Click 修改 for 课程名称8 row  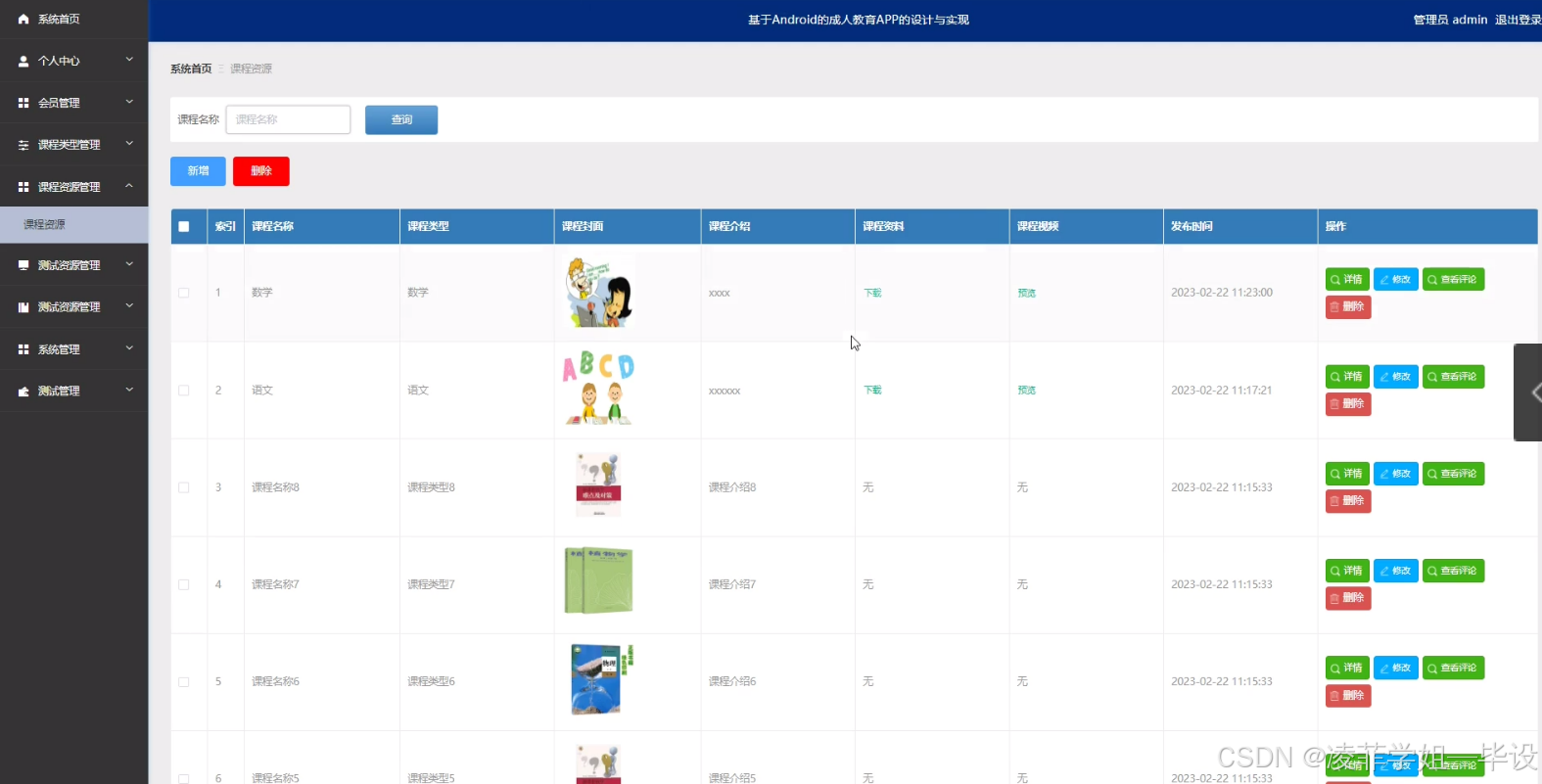tap(1395, 474)
